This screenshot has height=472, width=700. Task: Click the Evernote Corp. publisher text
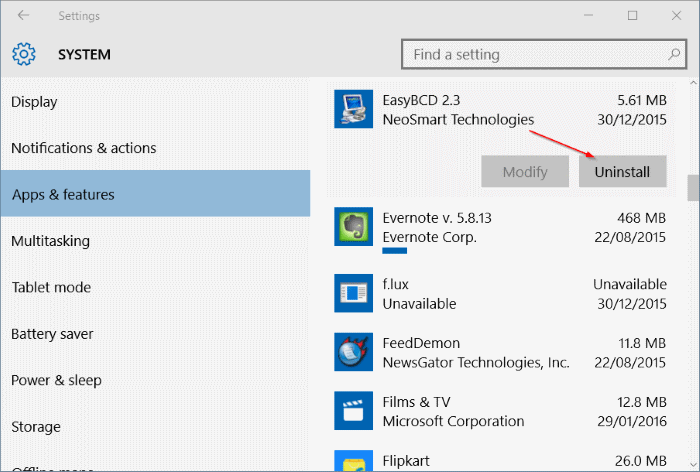[429, 237]
